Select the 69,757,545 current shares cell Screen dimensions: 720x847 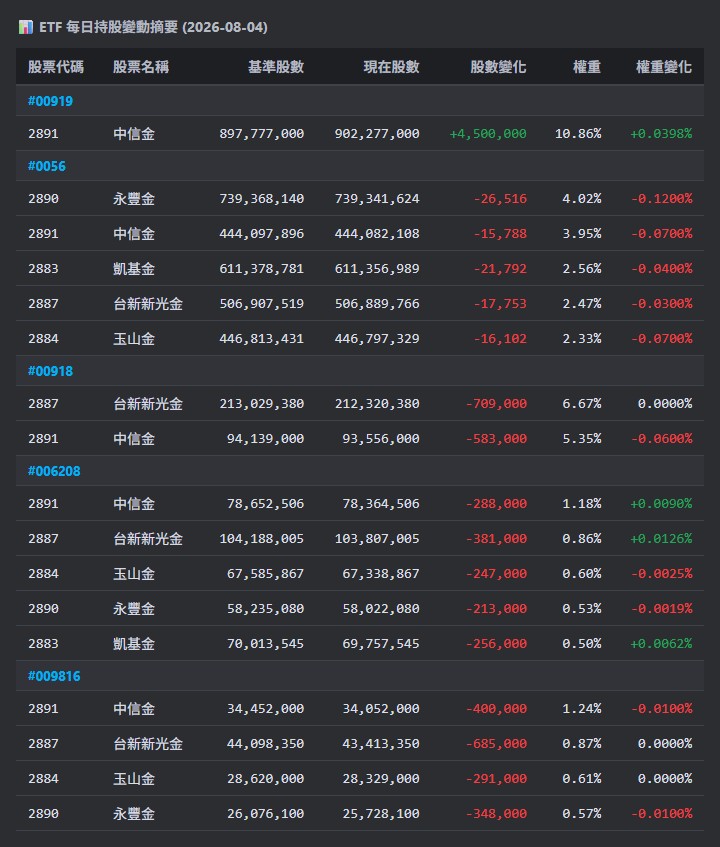click(381, 644)
